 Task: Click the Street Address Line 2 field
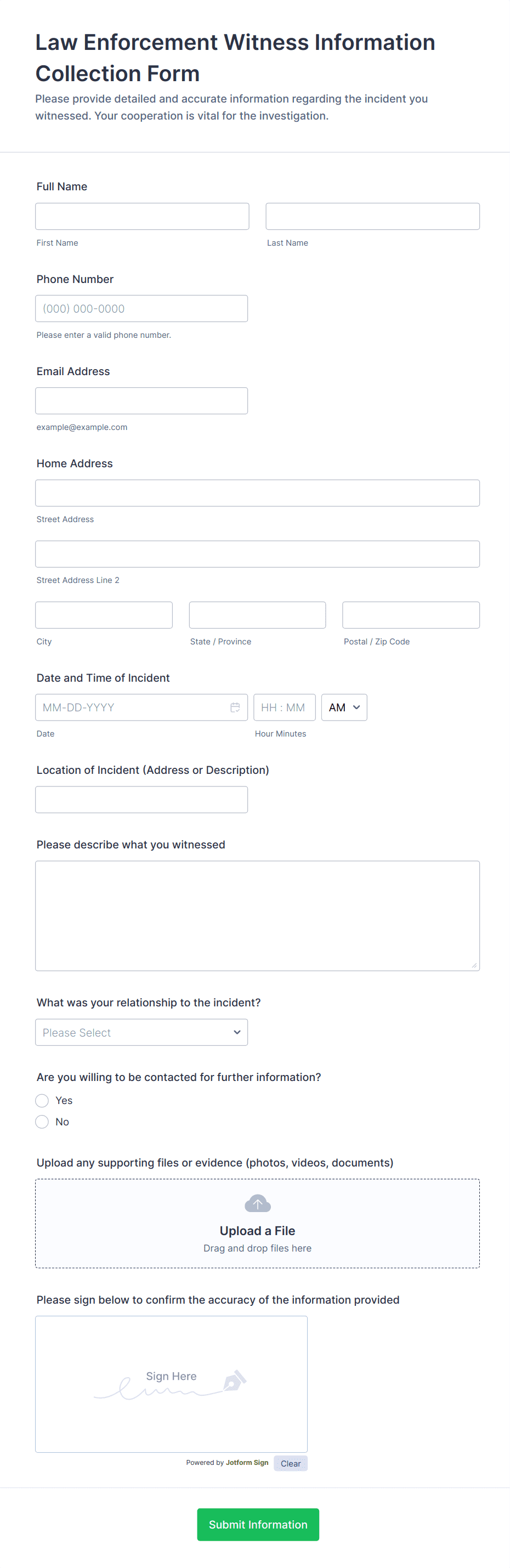(257, 554)
